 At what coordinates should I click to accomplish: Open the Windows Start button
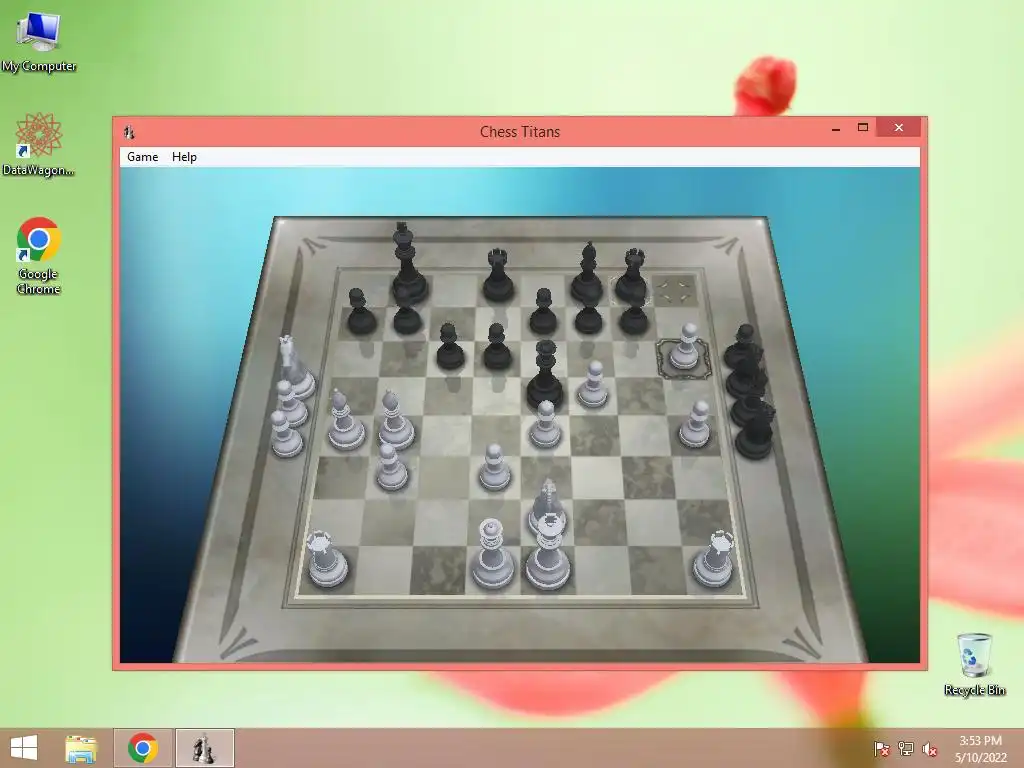24,748
